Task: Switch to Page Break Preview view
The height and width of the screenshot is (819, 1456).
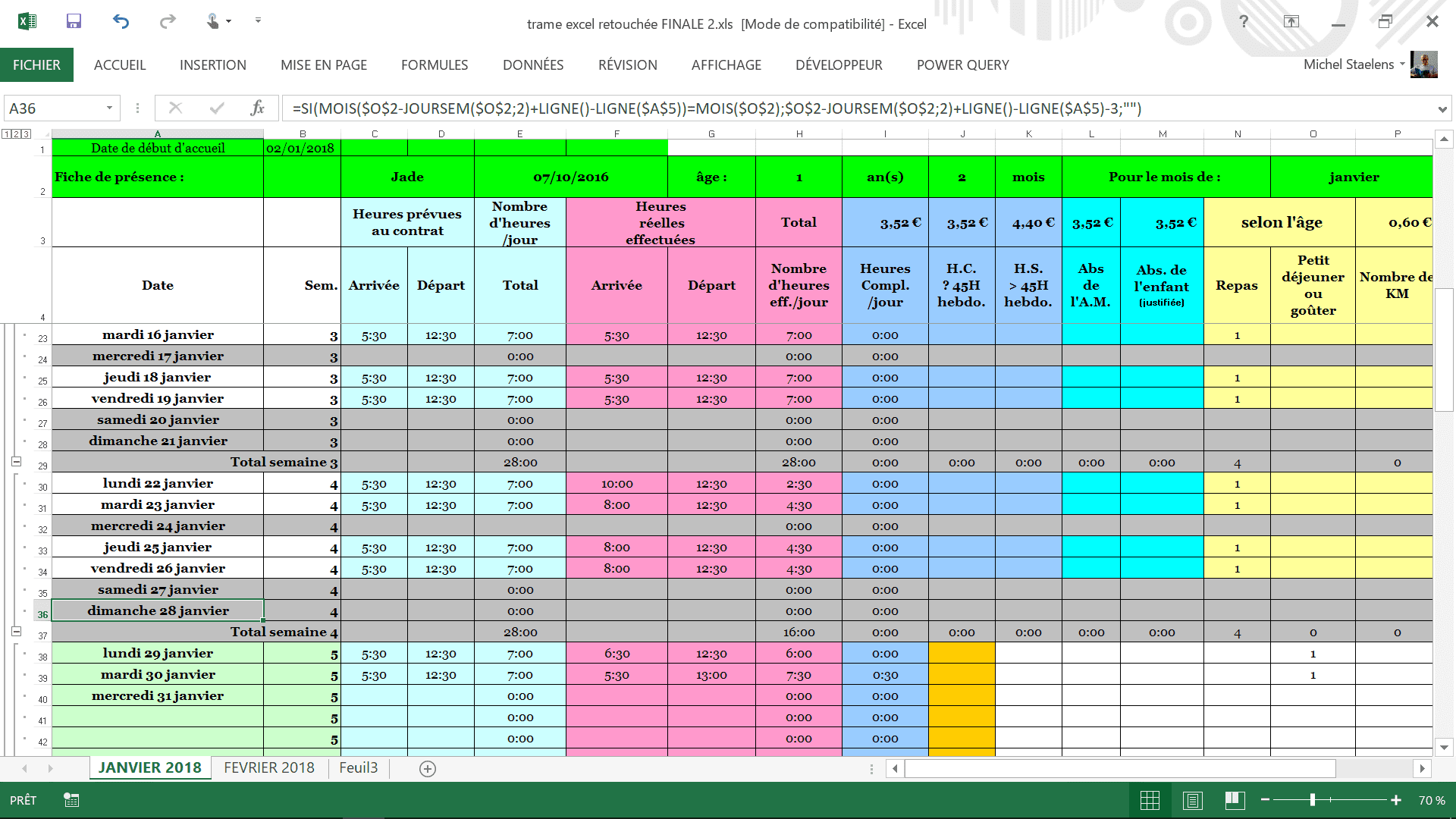Action: coord(1235,800)
